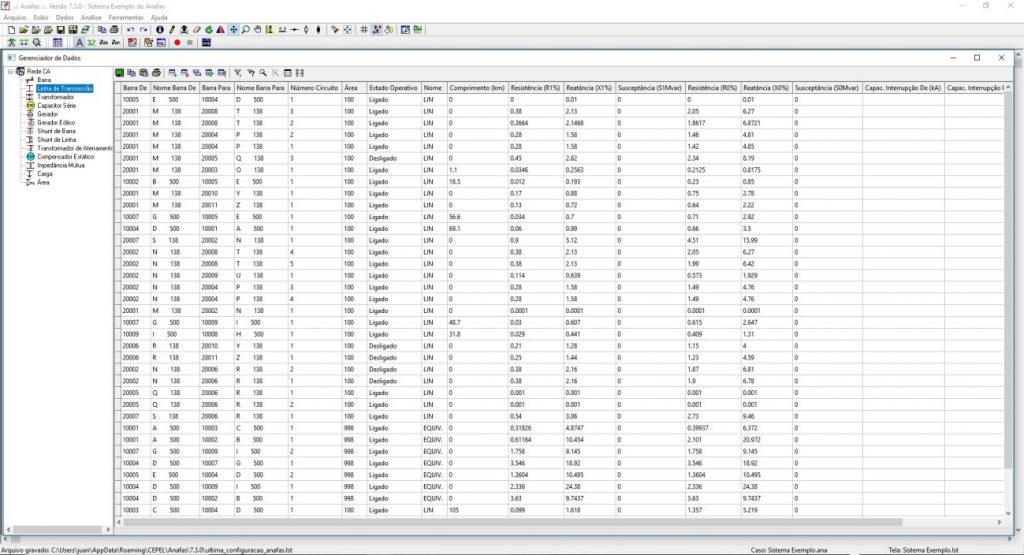Toggle the four-arrow move tool
The height and width of the screenshot is (555, 1024).
click(233, 30)
